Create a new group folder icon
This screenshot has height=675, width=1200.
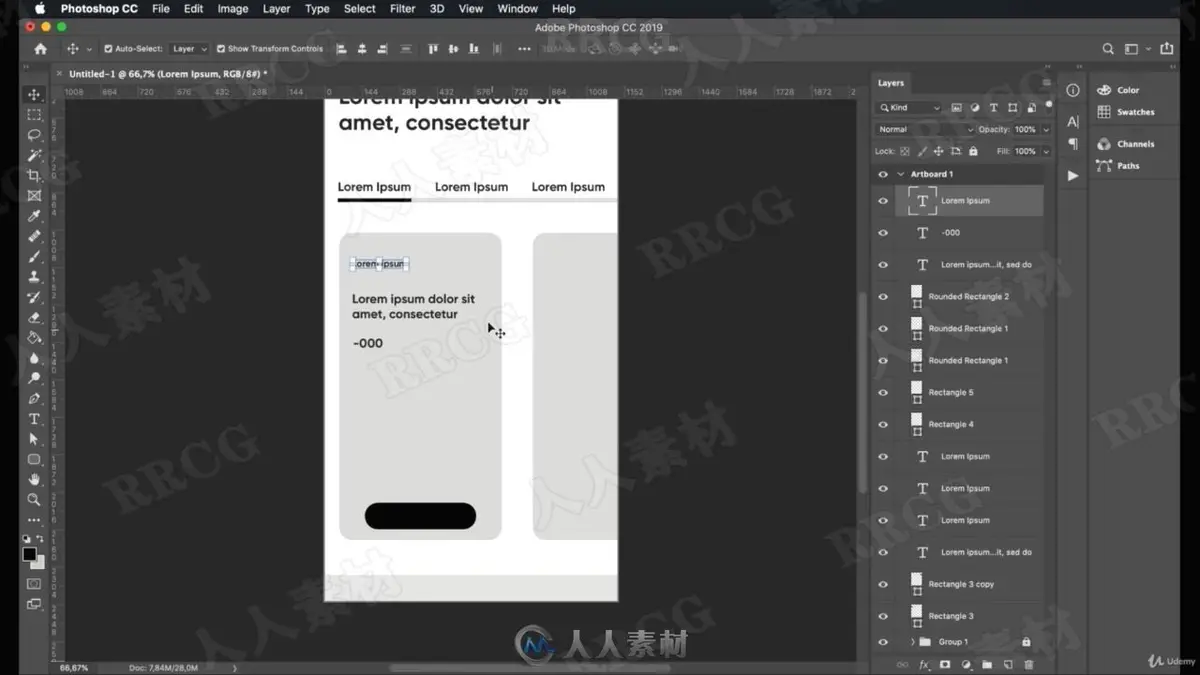coord(987,665)
